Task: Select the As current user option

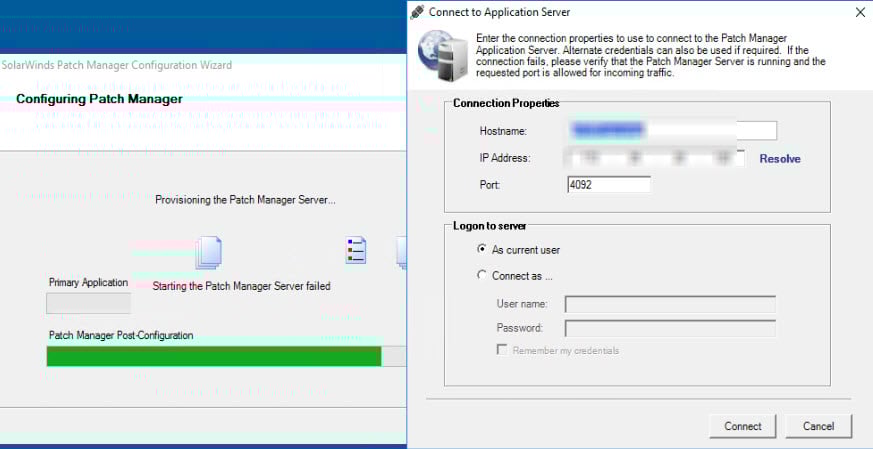Action: 482,250
